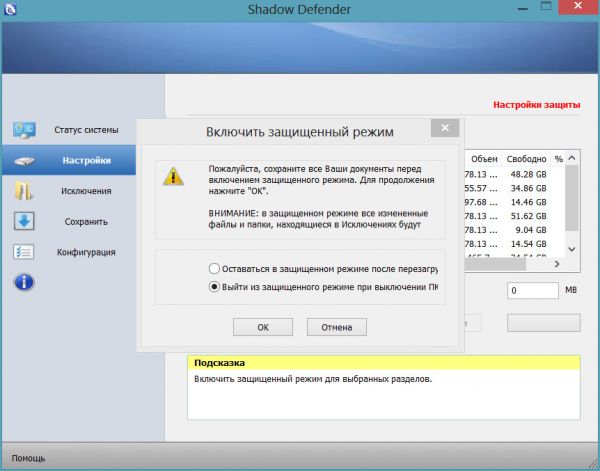The width and height of the screenshot is (600, 471).
Task: Click the Помощь help link
Action: coord(28,458)
